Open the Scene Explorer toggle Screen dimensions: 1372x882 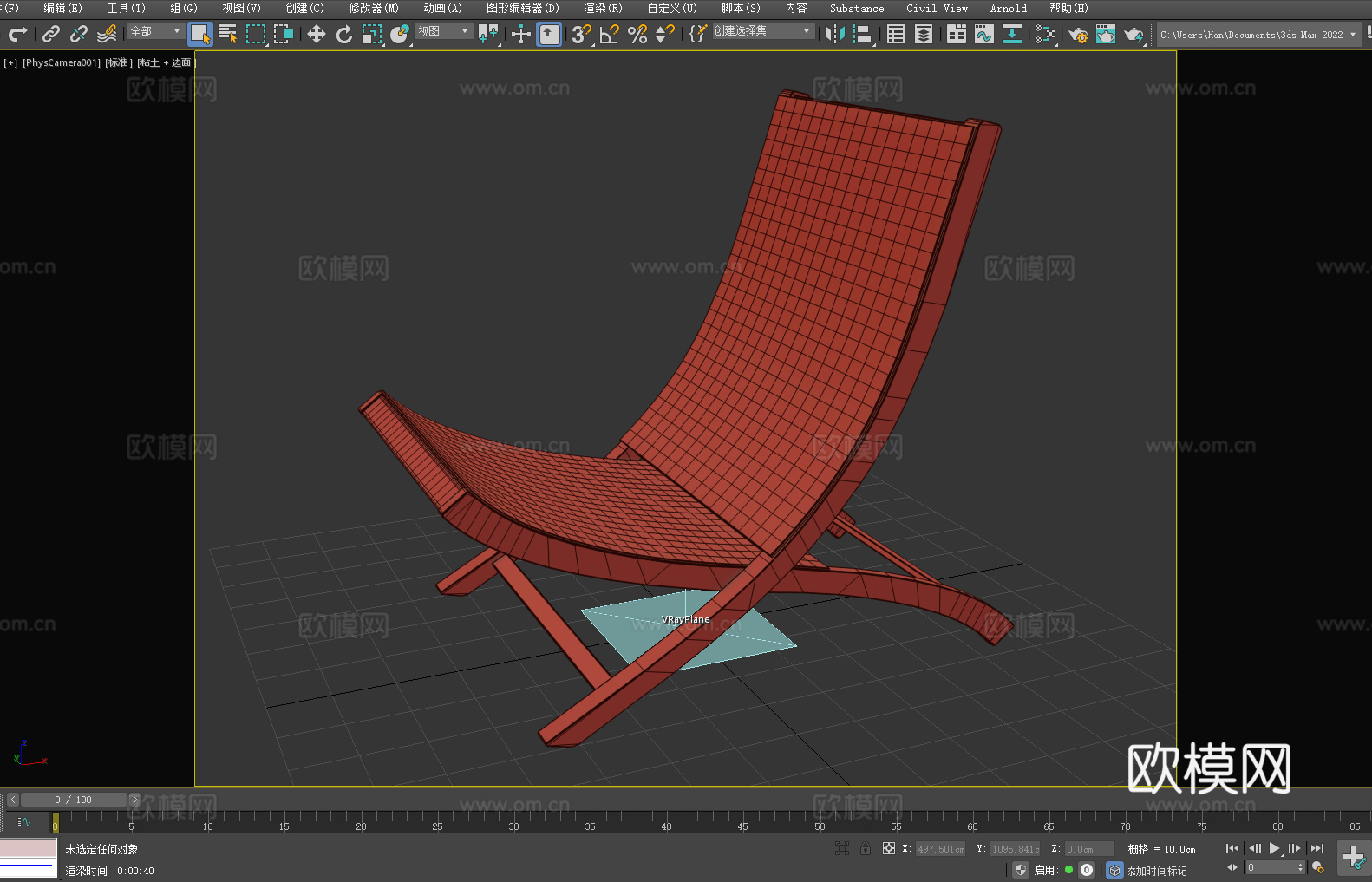[896, 34]
